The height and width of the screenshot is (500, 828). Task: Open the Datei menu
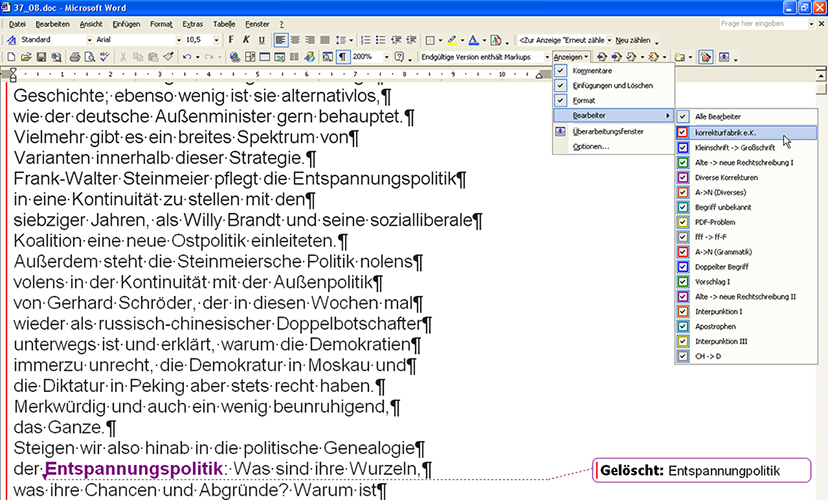coord(17,24)
